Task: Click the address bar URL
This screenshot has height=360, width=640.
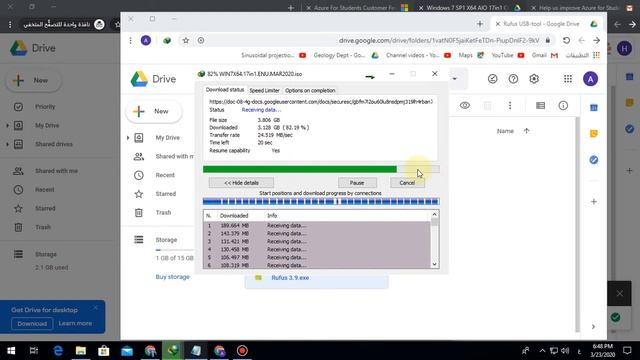Action: (x=439, y=40)
